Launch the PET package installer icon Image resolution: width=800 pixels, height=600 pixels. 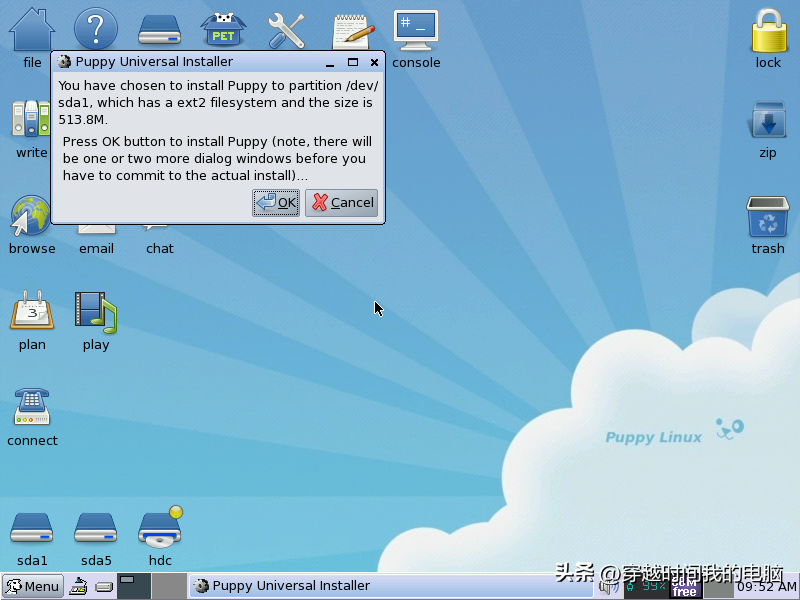tap(223, 31)
